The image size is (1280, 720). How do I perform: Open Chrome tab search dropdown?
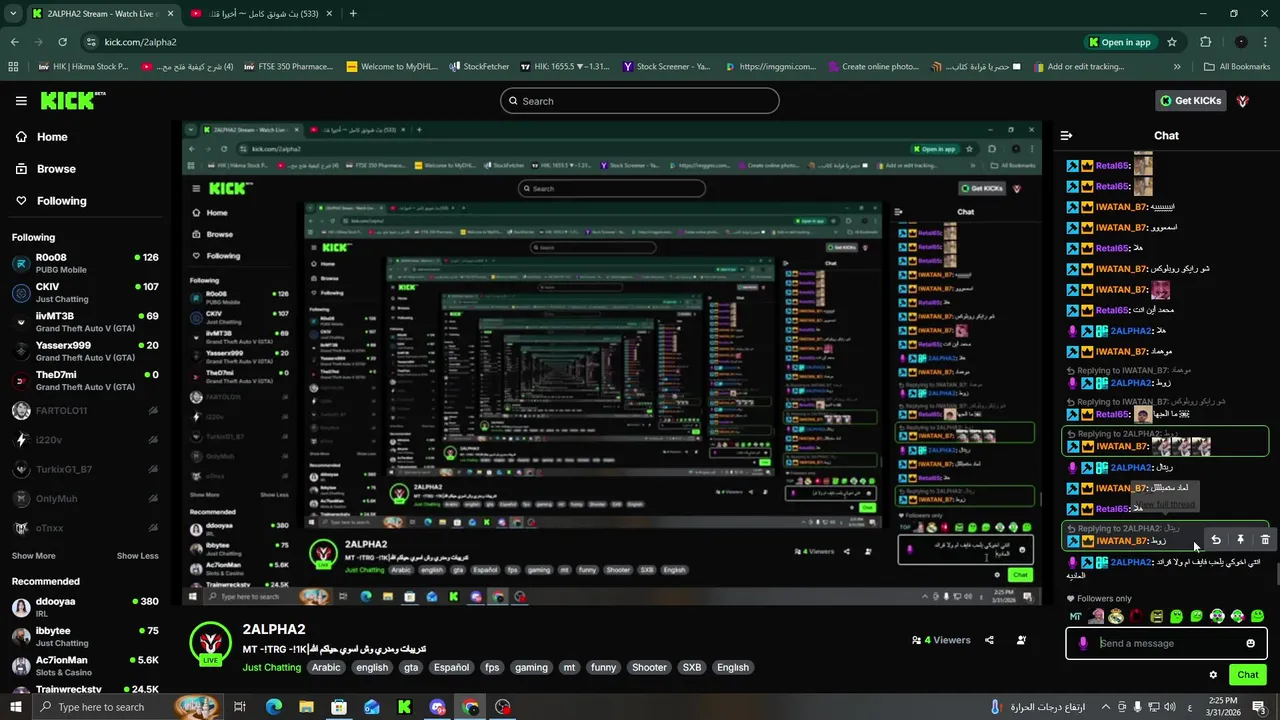click(13, 14)
